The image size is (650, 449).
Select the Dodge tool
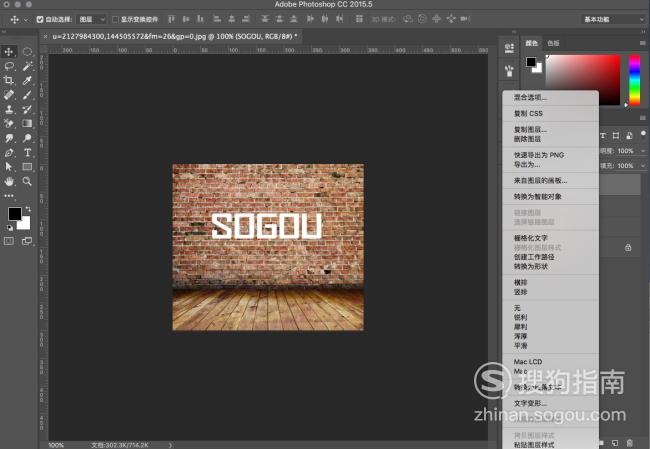27,138
